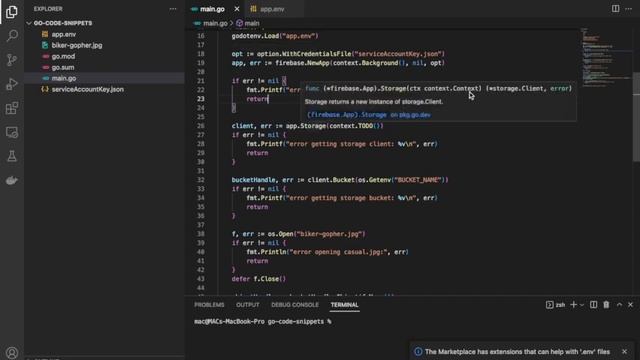Click the option.WithCredentialsFile line

click(x=338, y=54)
